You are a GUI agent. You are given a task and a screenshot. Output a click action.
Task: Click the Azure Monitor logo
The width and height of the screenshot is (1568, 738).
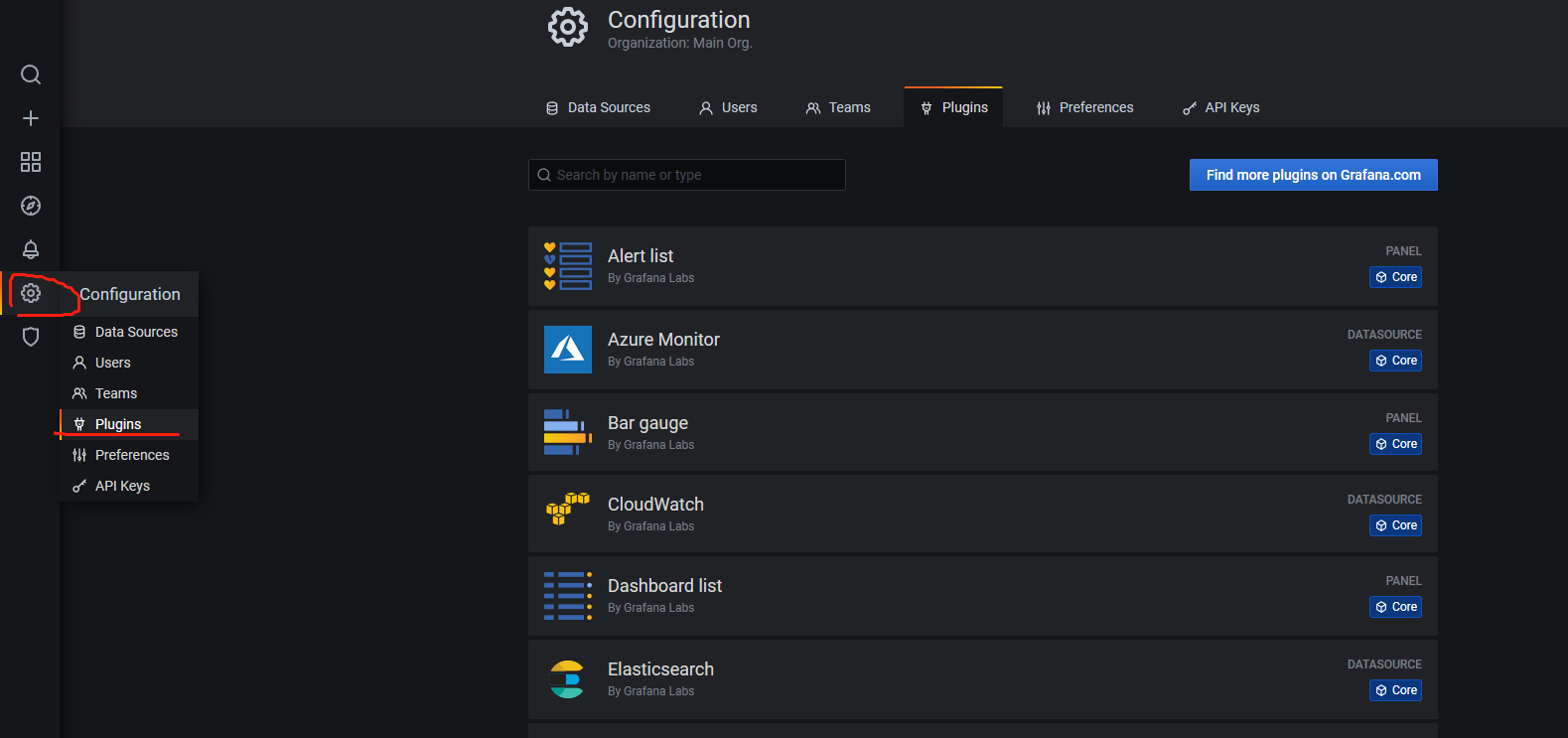[x=568, y=350]
